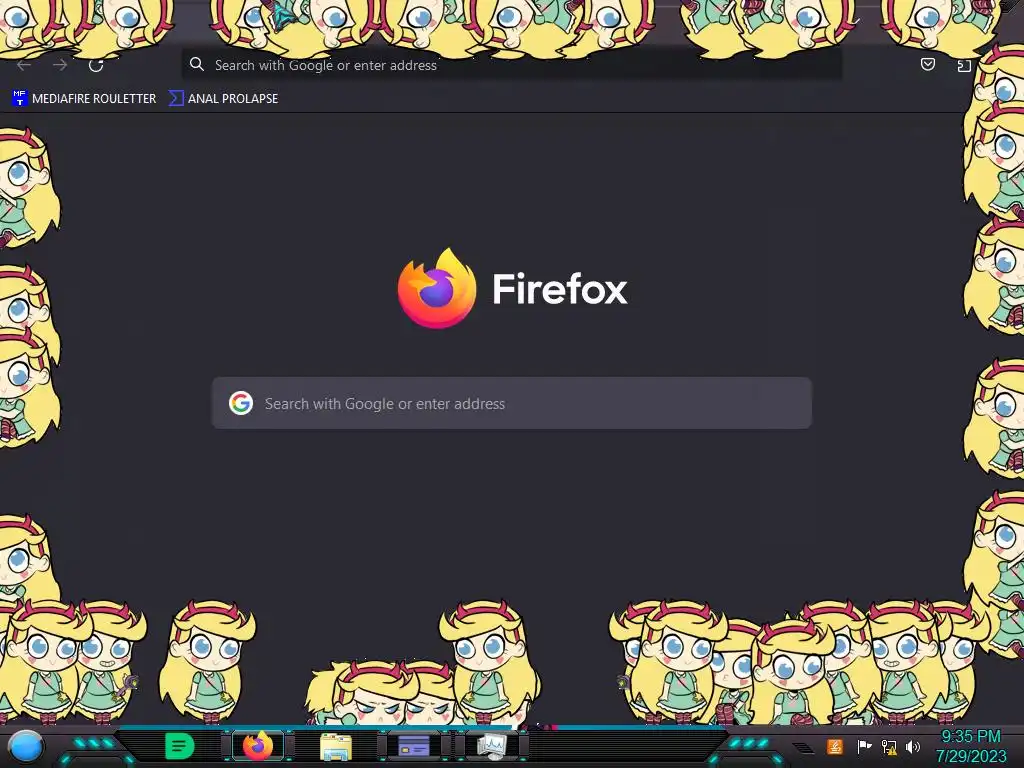Open the Save to Pocket button
The image size is (1024, 768).
coord(927,64)
